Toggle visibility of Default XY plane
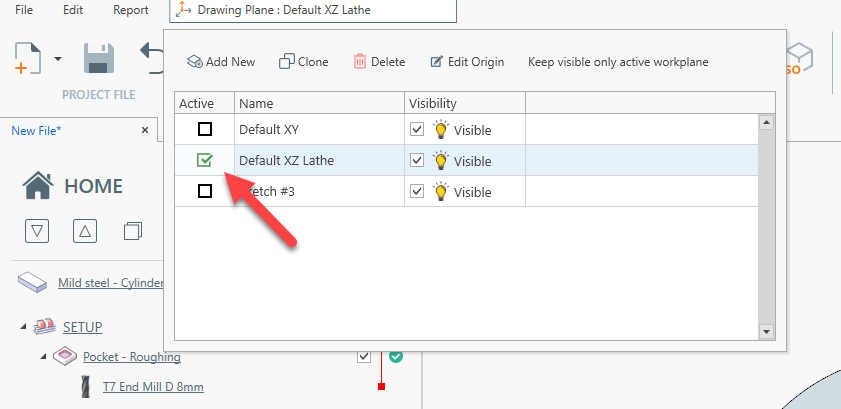The width and height of the screenshot is (841, 409). pos(418,130)
